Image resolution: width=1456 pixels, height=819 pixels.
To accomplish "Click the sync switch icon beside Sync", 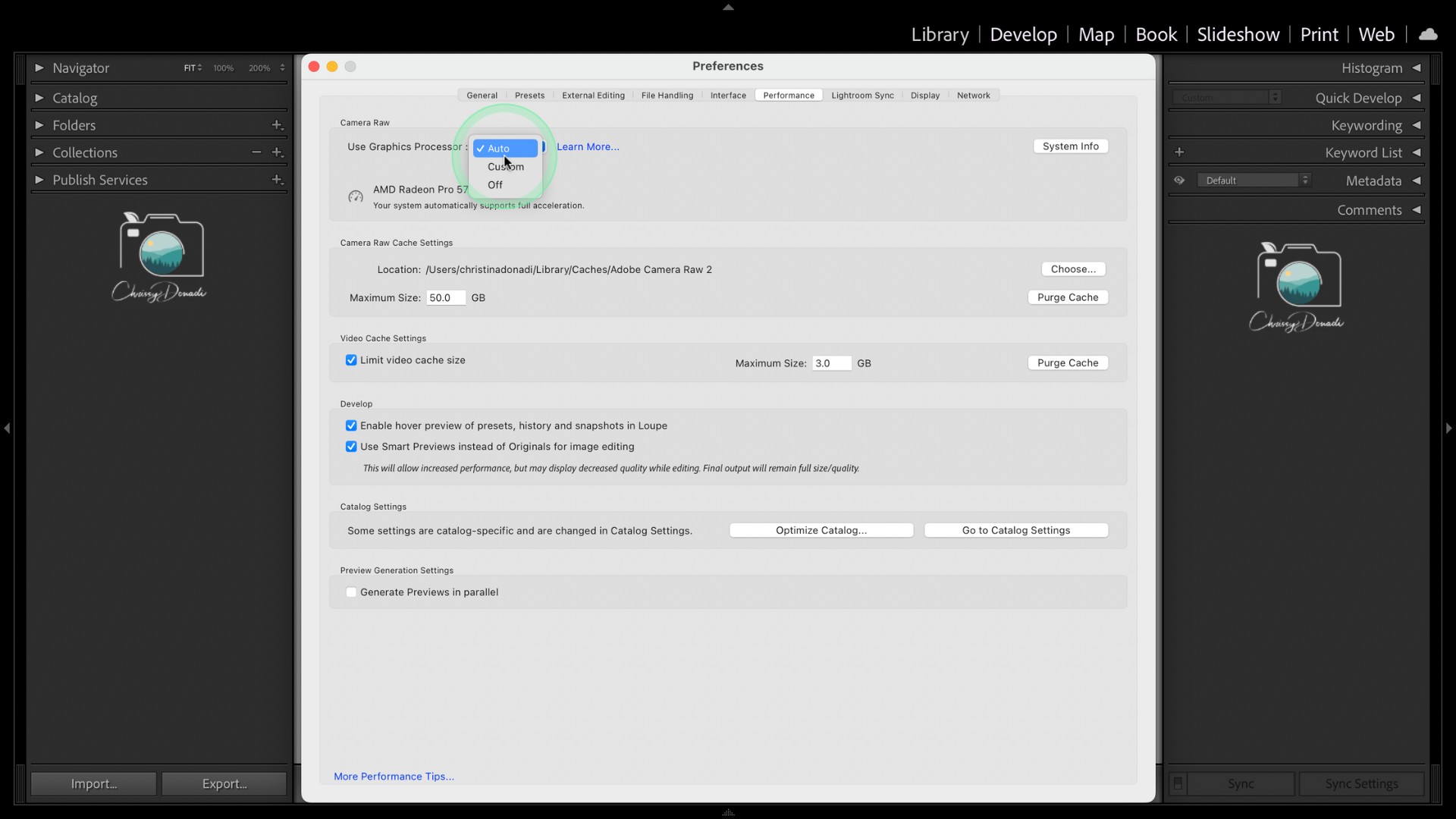I will pyautogui.click(x=1178, y=783).
